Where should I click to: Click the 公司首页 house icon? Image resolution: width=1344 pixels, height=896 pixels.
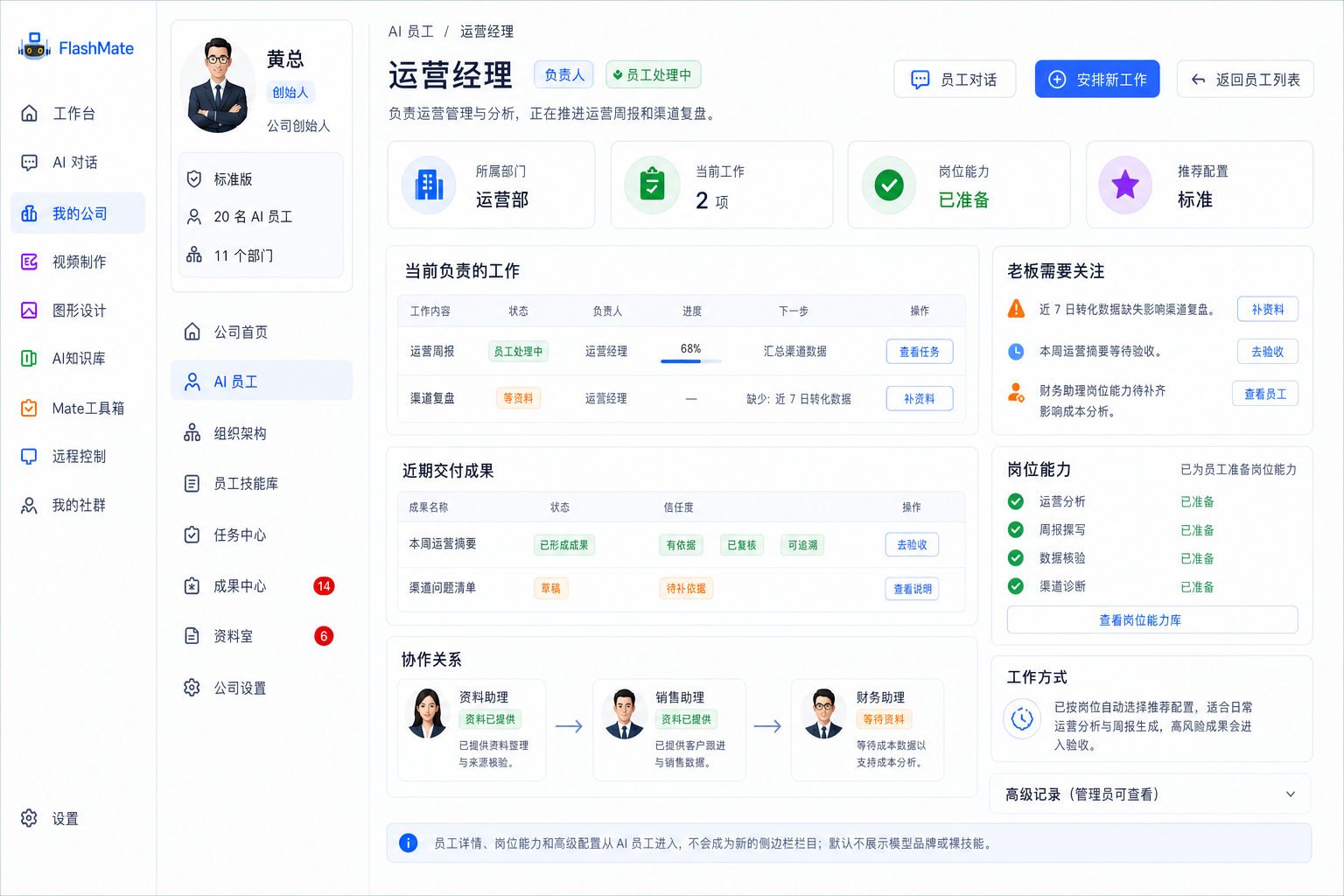coord(192,332)
